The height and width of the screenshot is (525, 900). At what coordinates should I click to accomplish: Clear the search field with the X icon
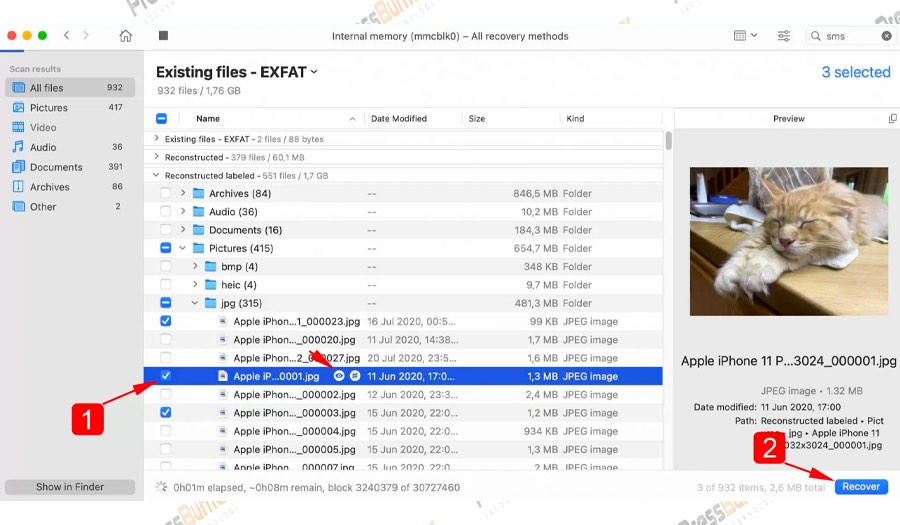(x=886, y=36)
